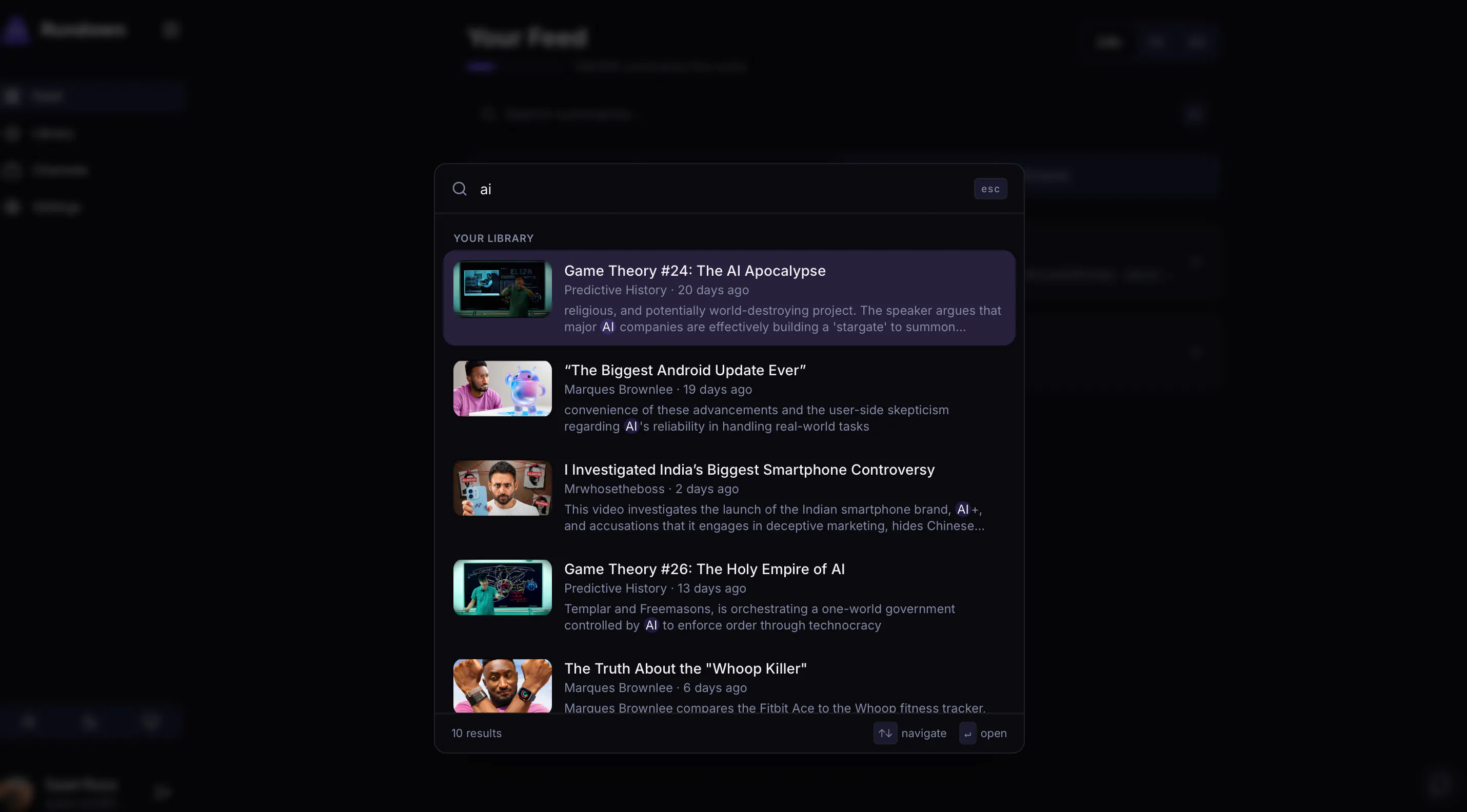Viewport: 1467px width, 812px height.
Task: Click the "YOUR LIBRARY" section heading
Action: point(494,238)
